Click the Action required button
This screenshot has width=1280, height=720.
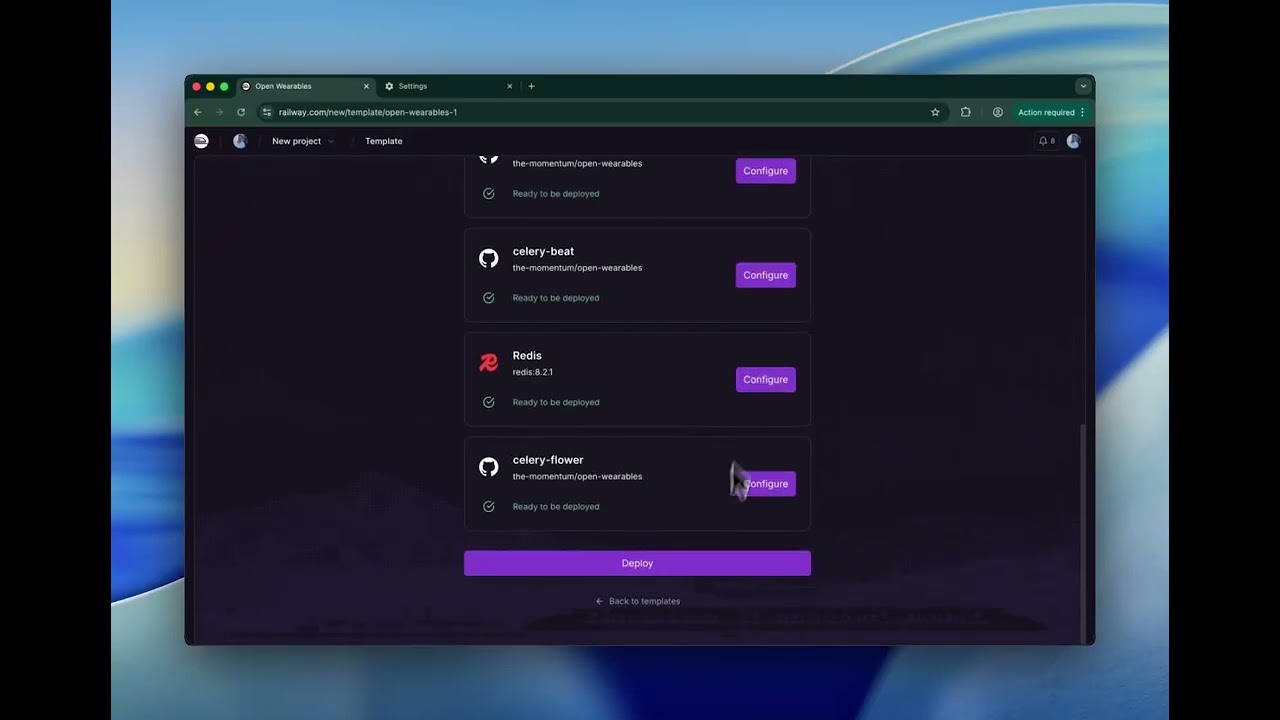coord(1051,112)
